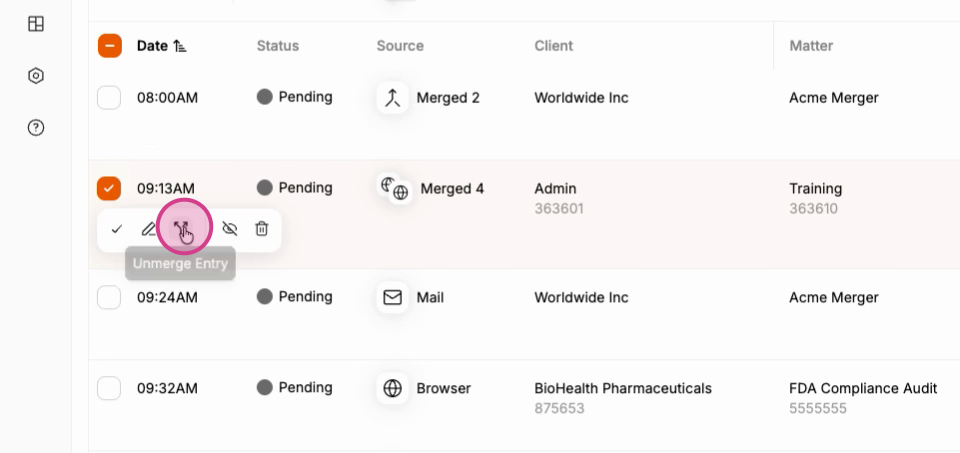The width and height of the screenshot is (960, 453).
Task: Click the Browser source globe icon
Action: click(x=392, y=388)
